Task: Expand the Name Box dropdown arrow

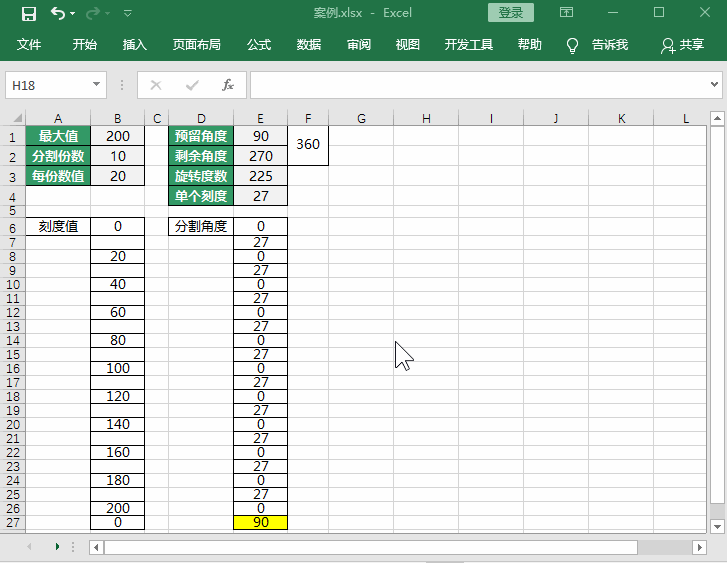Action: pyautogui.click(x=96, y=84)
